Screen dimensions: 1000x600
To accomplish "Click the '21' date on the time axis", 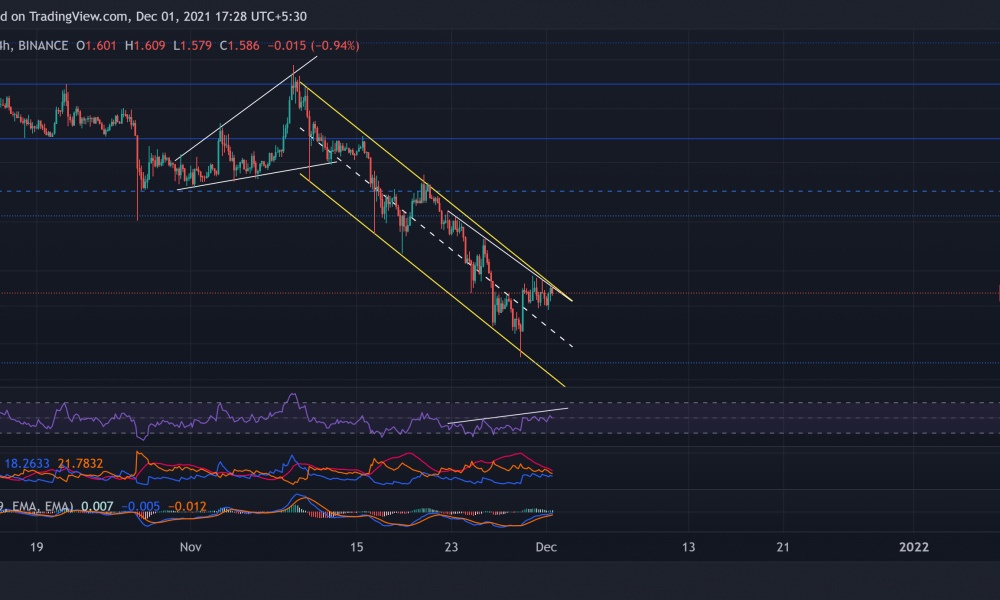I will click(783, 547).
